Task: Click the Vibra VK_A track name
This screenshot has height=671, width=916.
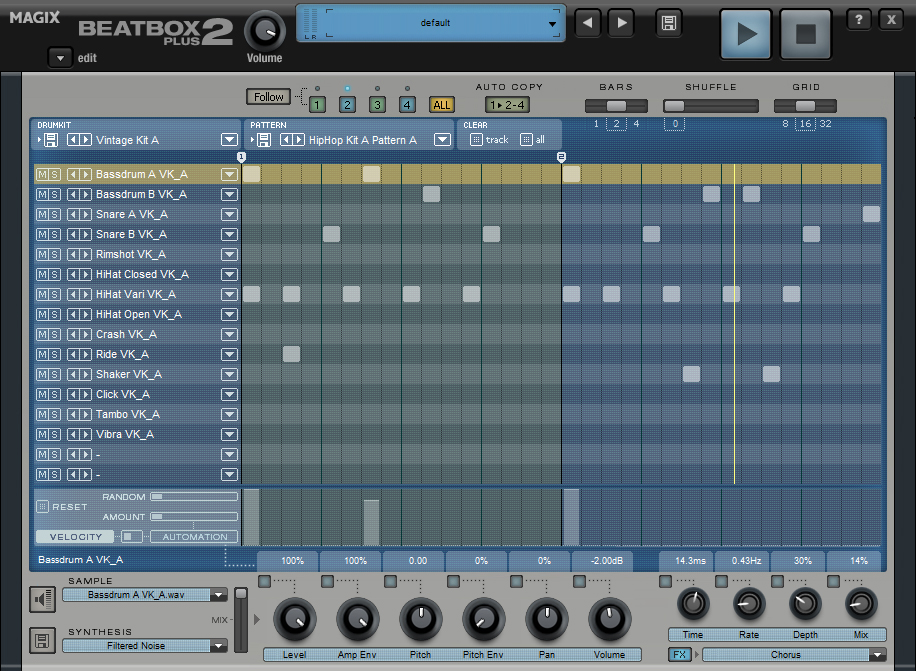Action: 125,434
